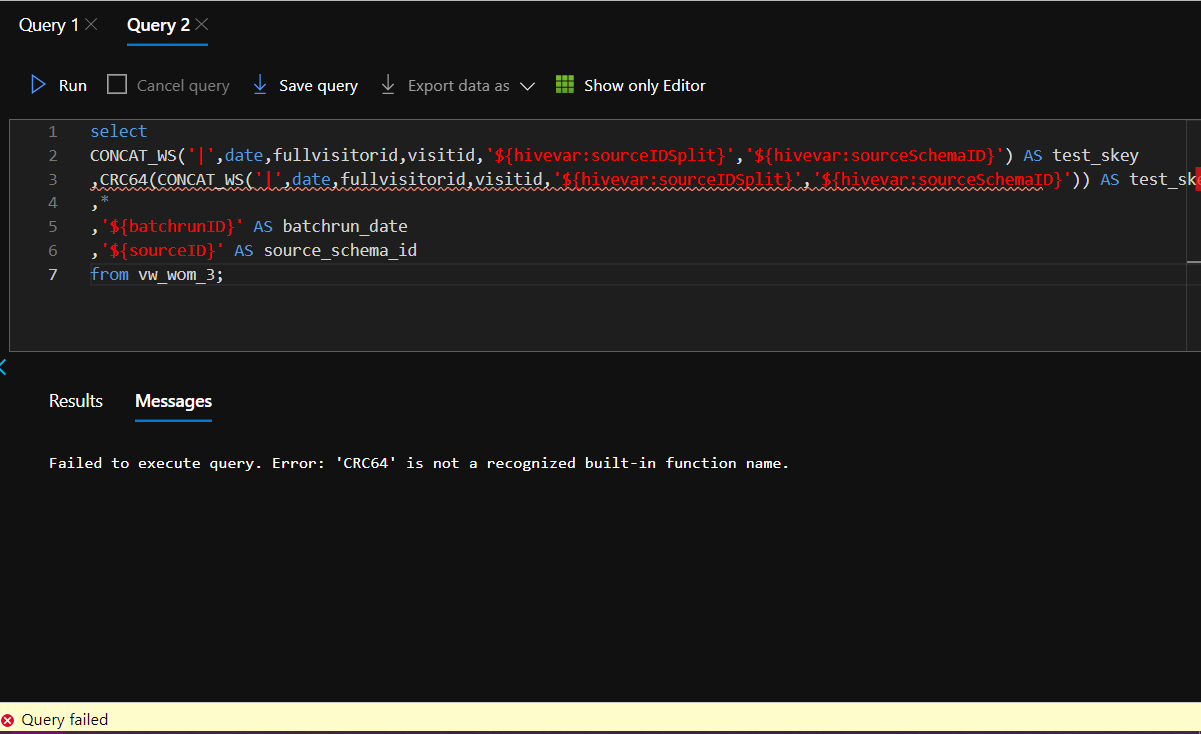The image size is (1201, 734).
Task: Switch to the Query 1 tab
Action: [48, 25]
